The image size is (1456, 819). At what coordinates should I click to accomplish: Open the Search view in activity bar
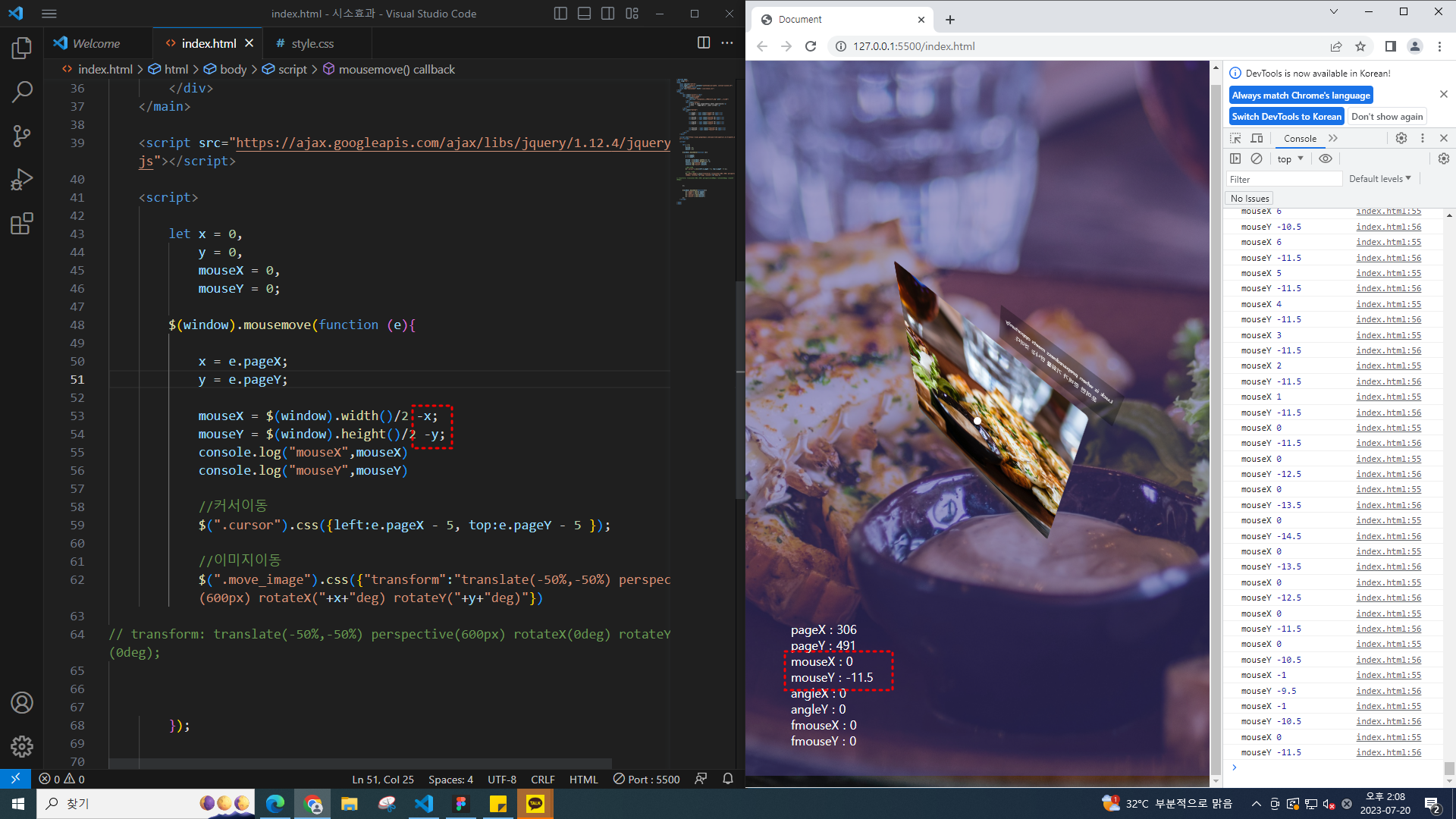coord(22,92)
